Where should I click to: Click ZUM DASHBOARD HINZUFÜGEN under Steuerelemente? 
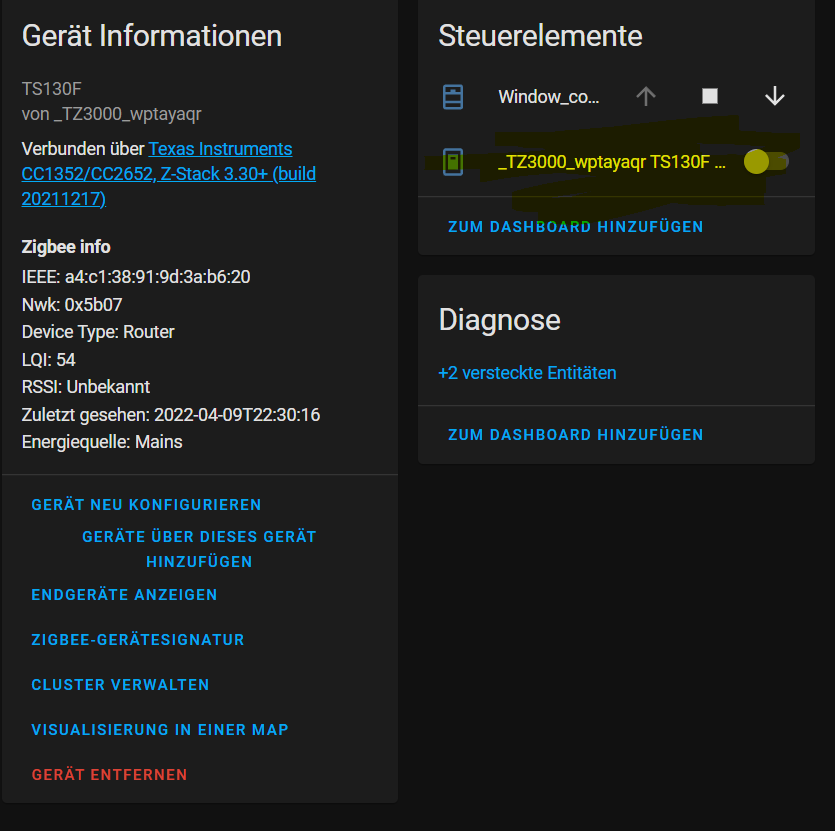coord(576,227)
